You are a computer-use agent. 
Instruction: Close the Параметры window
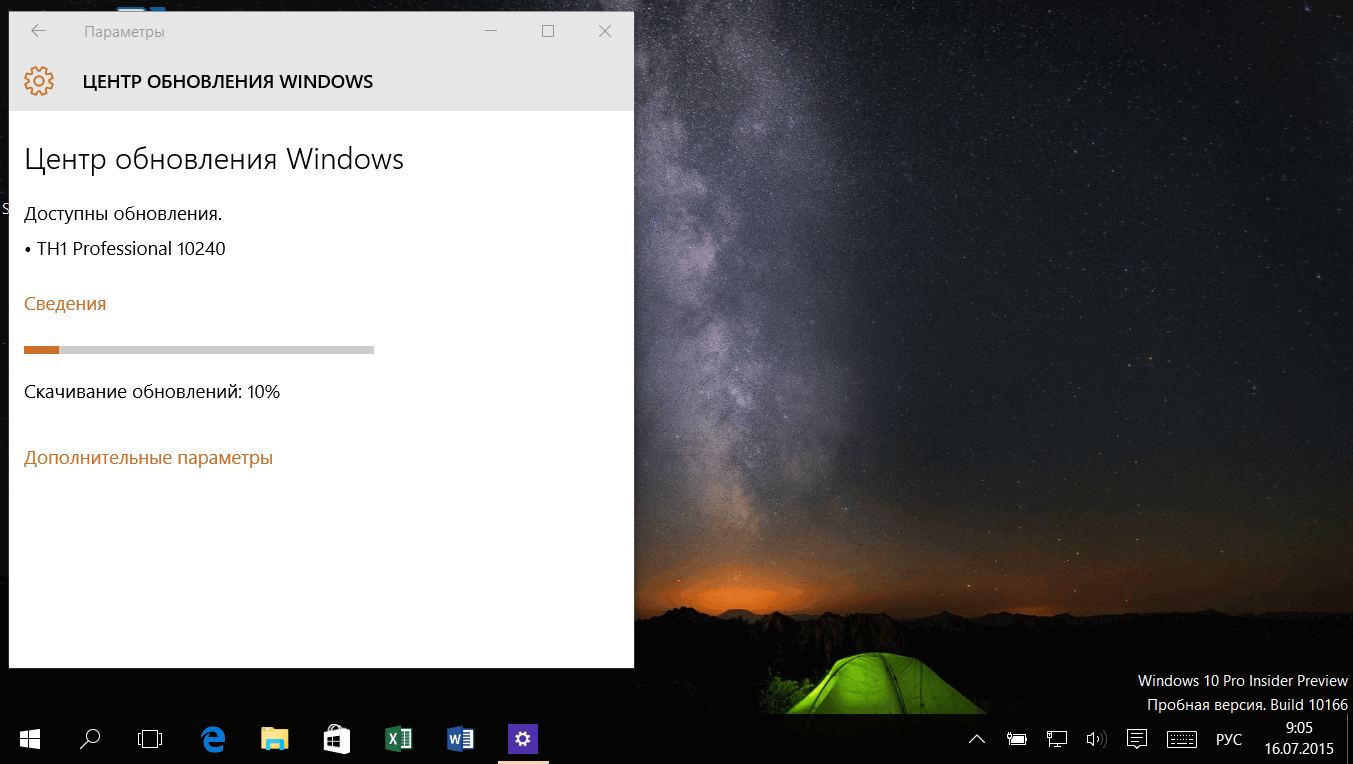click(x=605, y=31)
